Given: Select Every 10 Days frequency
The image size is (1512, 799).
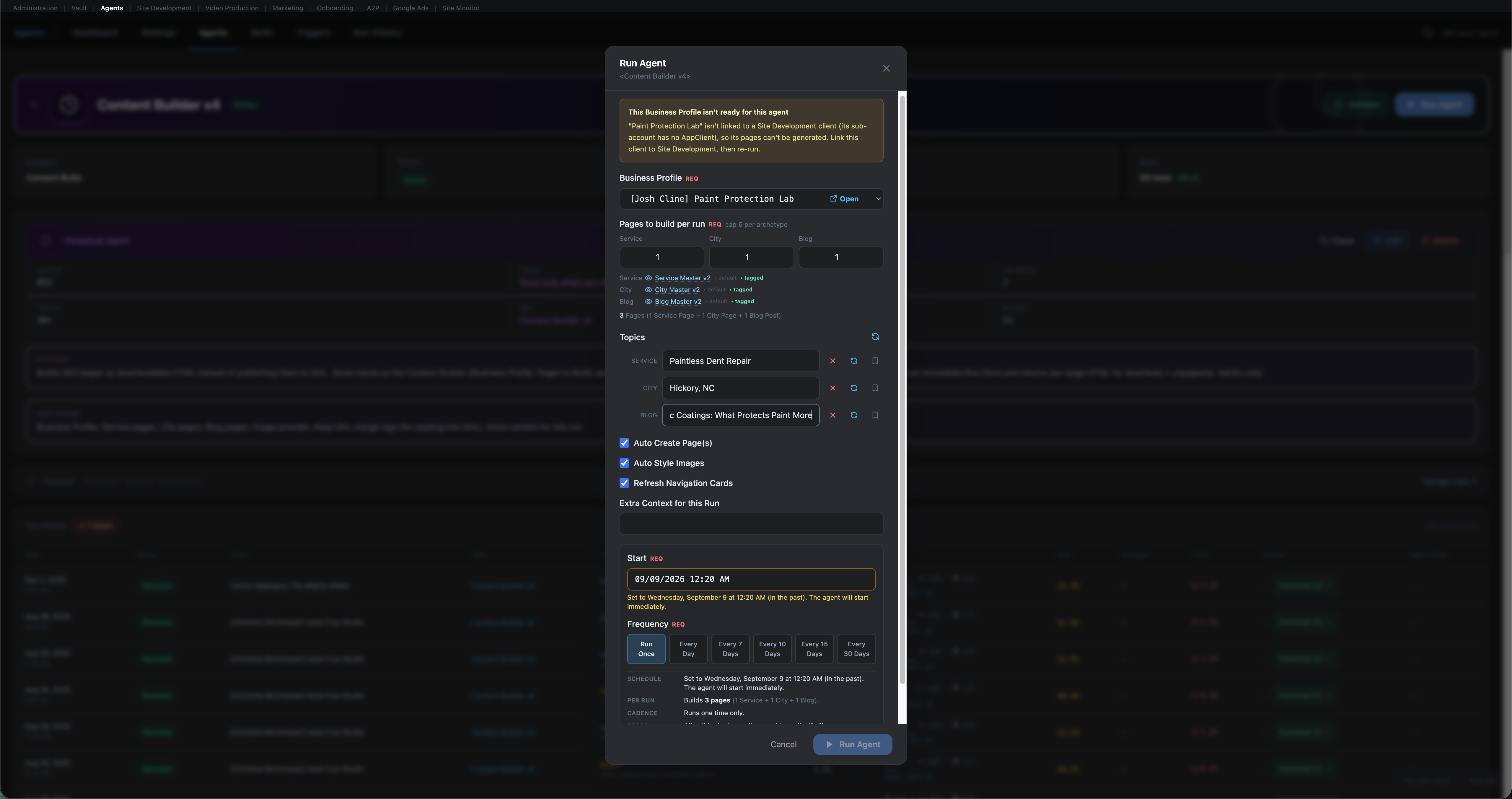Looking at the screenshot, I should click(773, 649).
